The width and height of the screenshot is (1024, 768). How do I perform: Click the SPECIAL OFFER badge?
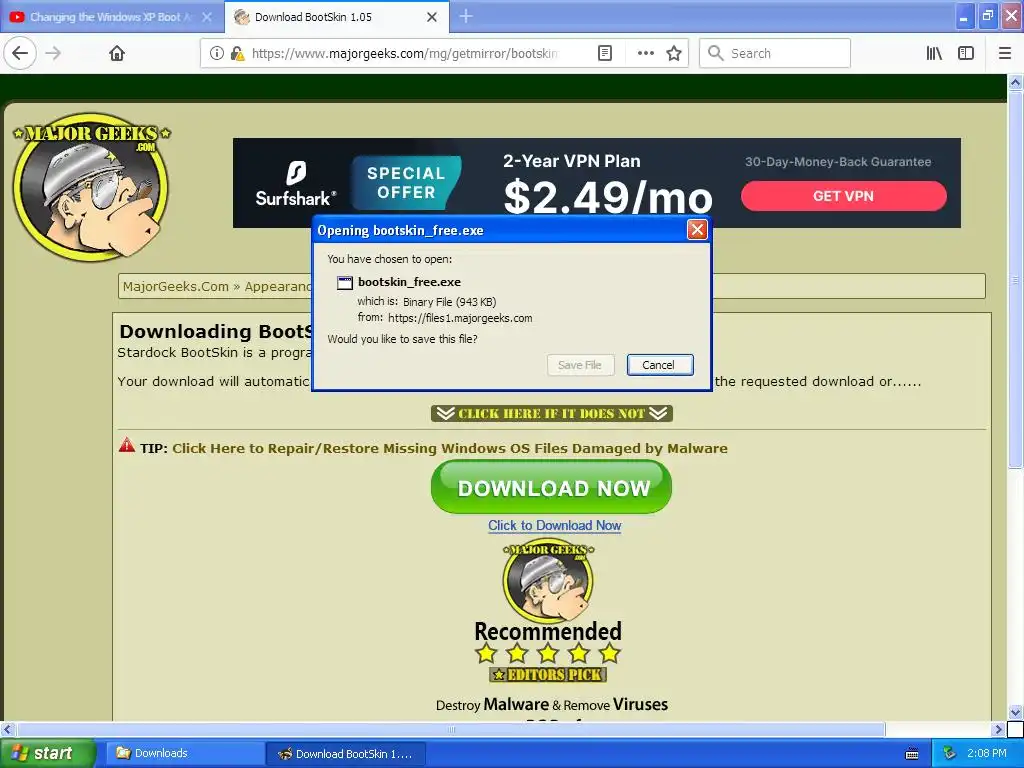pos(406,183)
